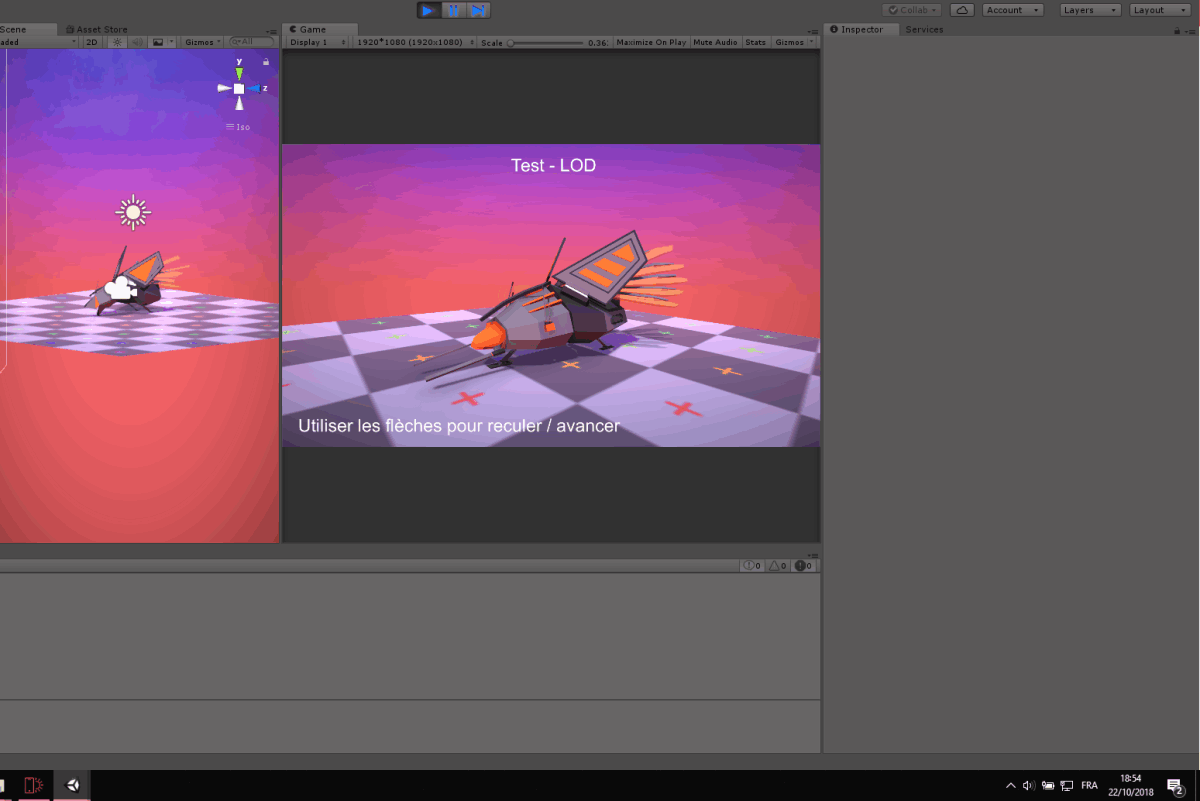Click 'Test - LOD' title text
Image resolution: width=1200 pixels, height=801 pixels.
(553, 166)
